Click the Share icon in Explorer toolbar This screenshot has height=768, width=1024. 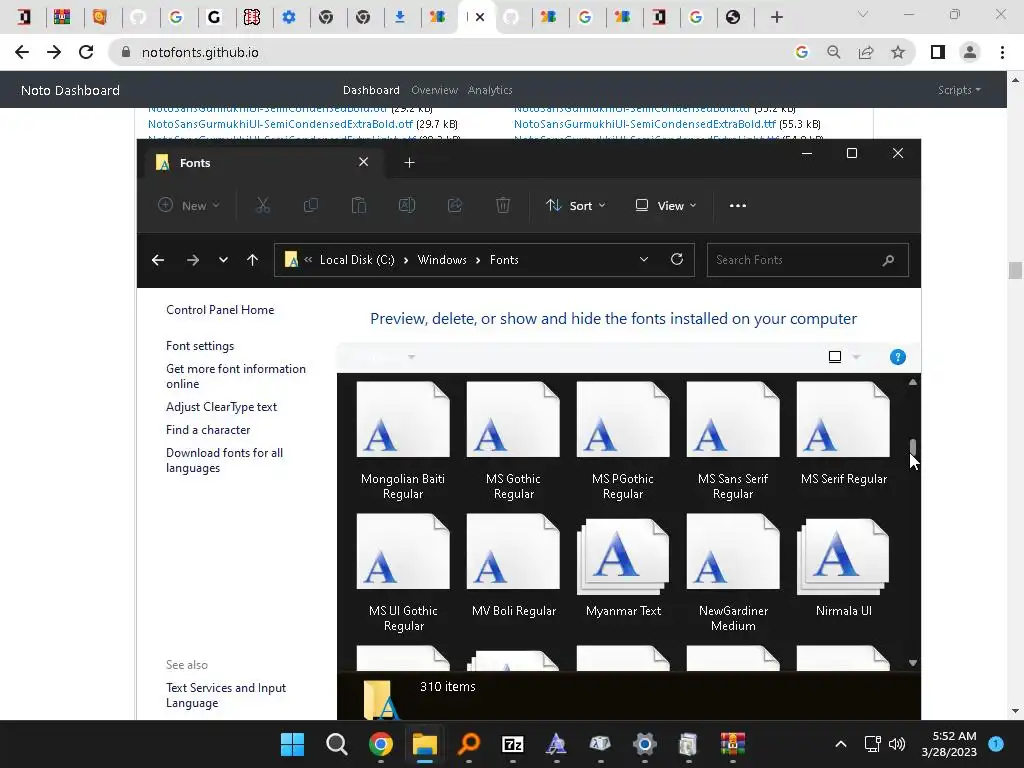(455, 206)
